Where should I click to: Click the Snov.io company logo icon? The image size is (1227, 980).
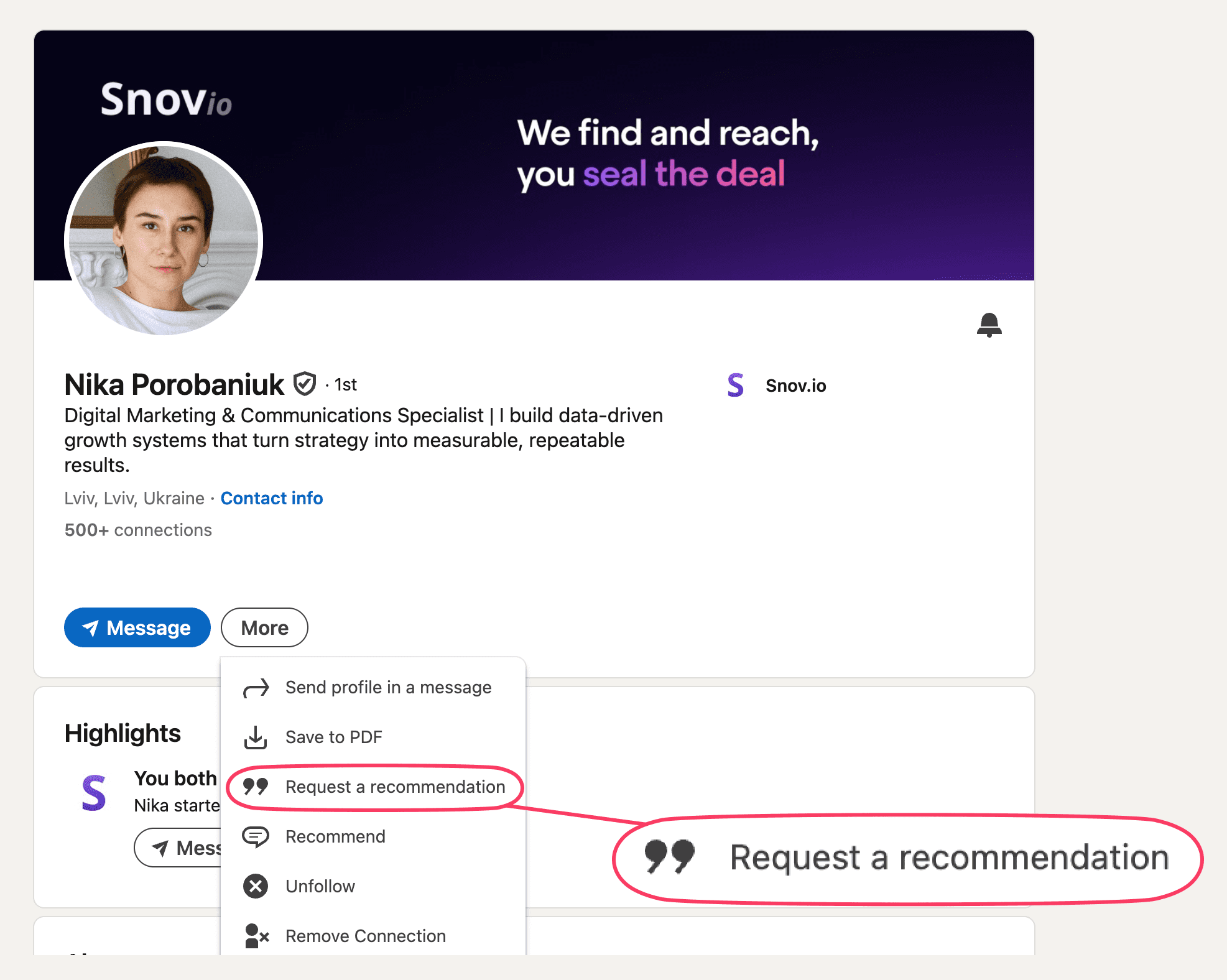coord(736,386)
